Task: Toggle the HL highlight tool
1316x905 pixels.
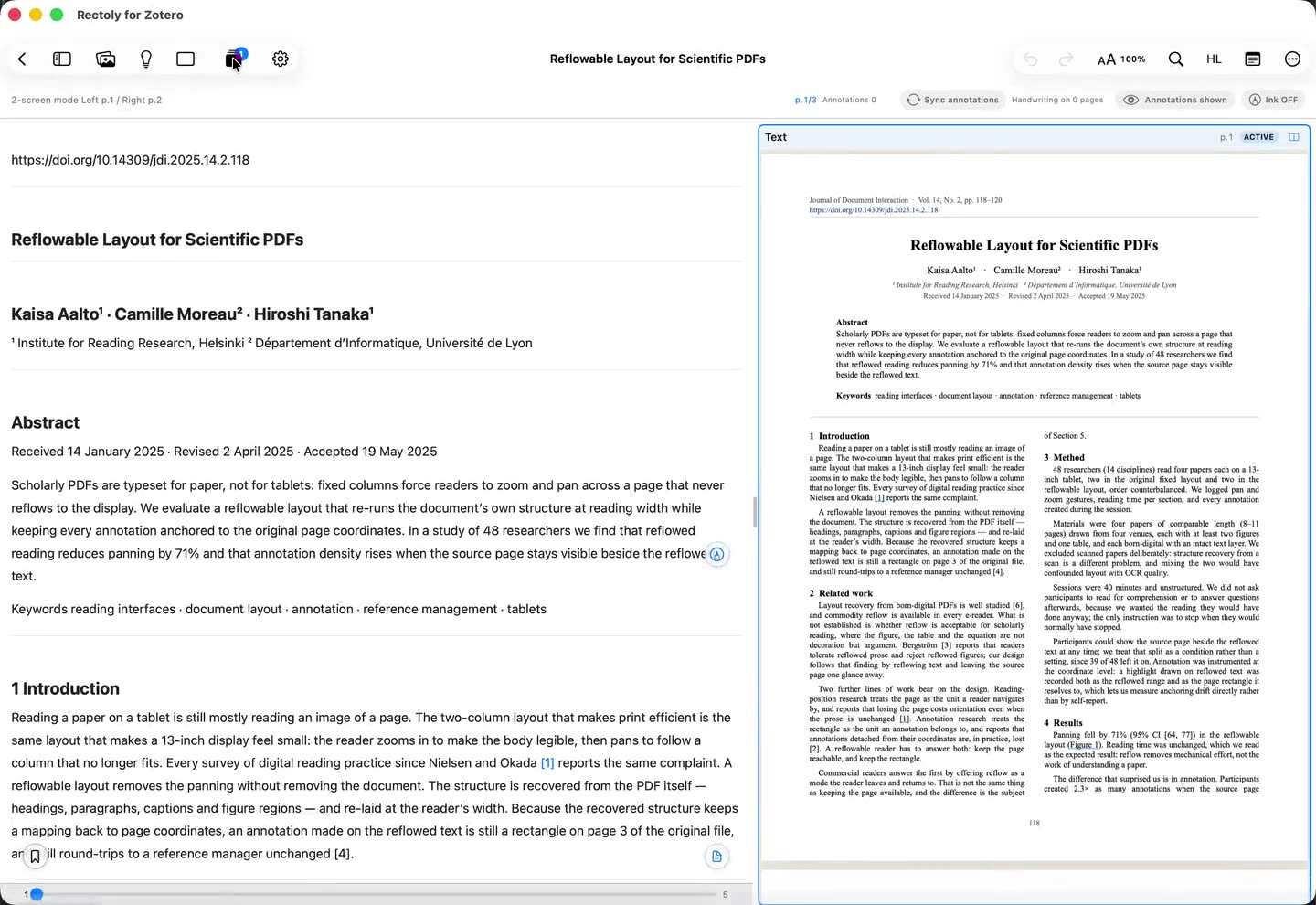Action: 1214,59
